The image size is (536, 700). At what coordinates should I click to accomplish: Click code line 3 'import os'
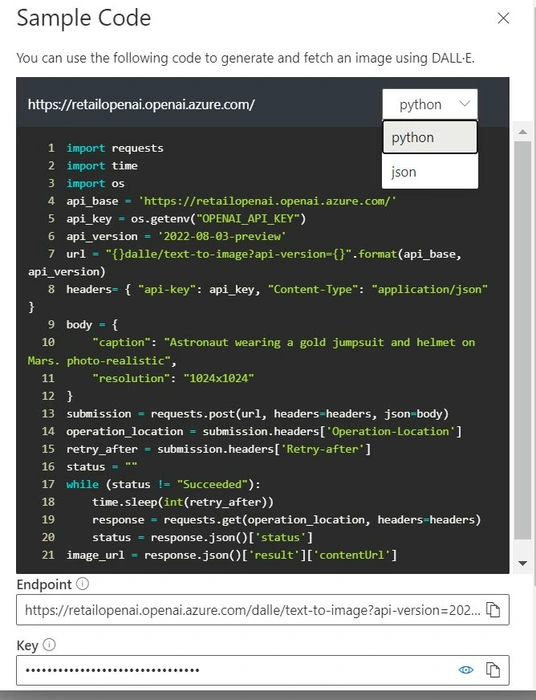point(96,183)
